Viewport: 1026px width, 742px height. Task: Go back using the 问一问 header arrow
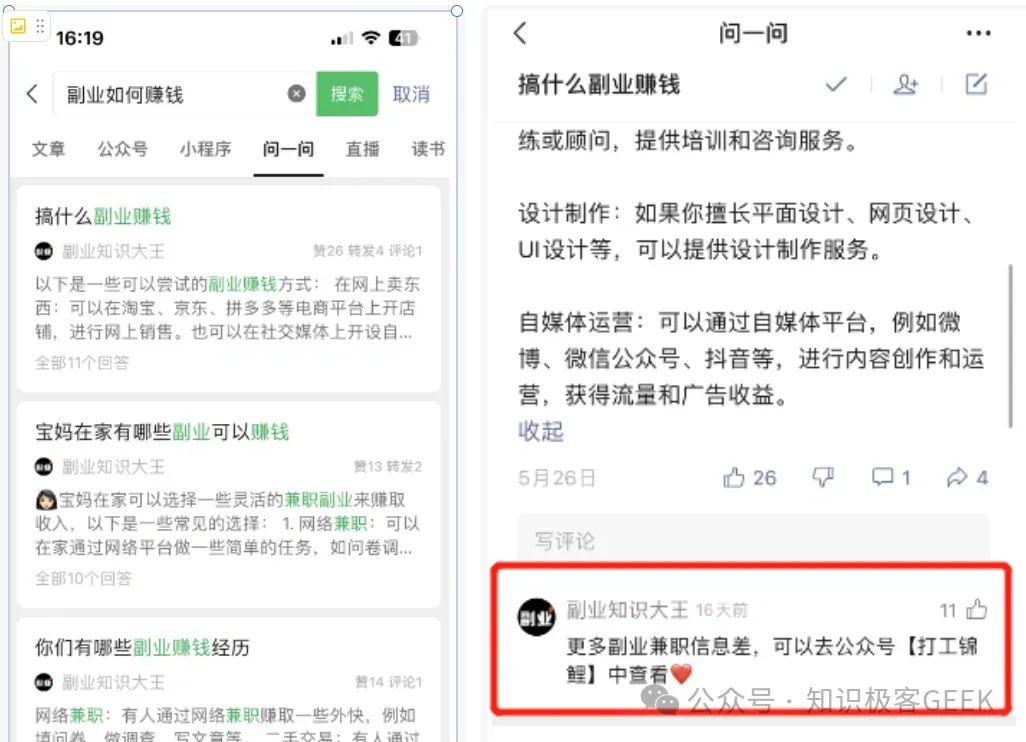click(520, 33)
